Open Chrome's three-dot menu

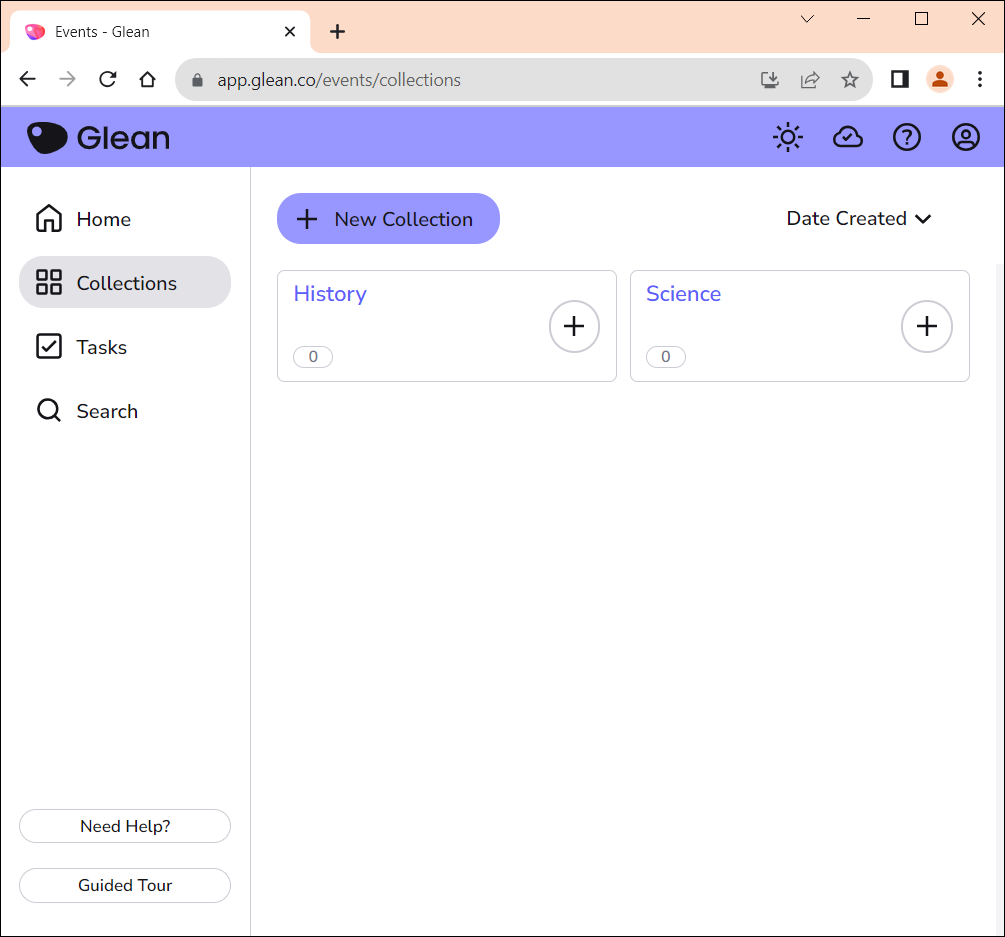[979, 80]
